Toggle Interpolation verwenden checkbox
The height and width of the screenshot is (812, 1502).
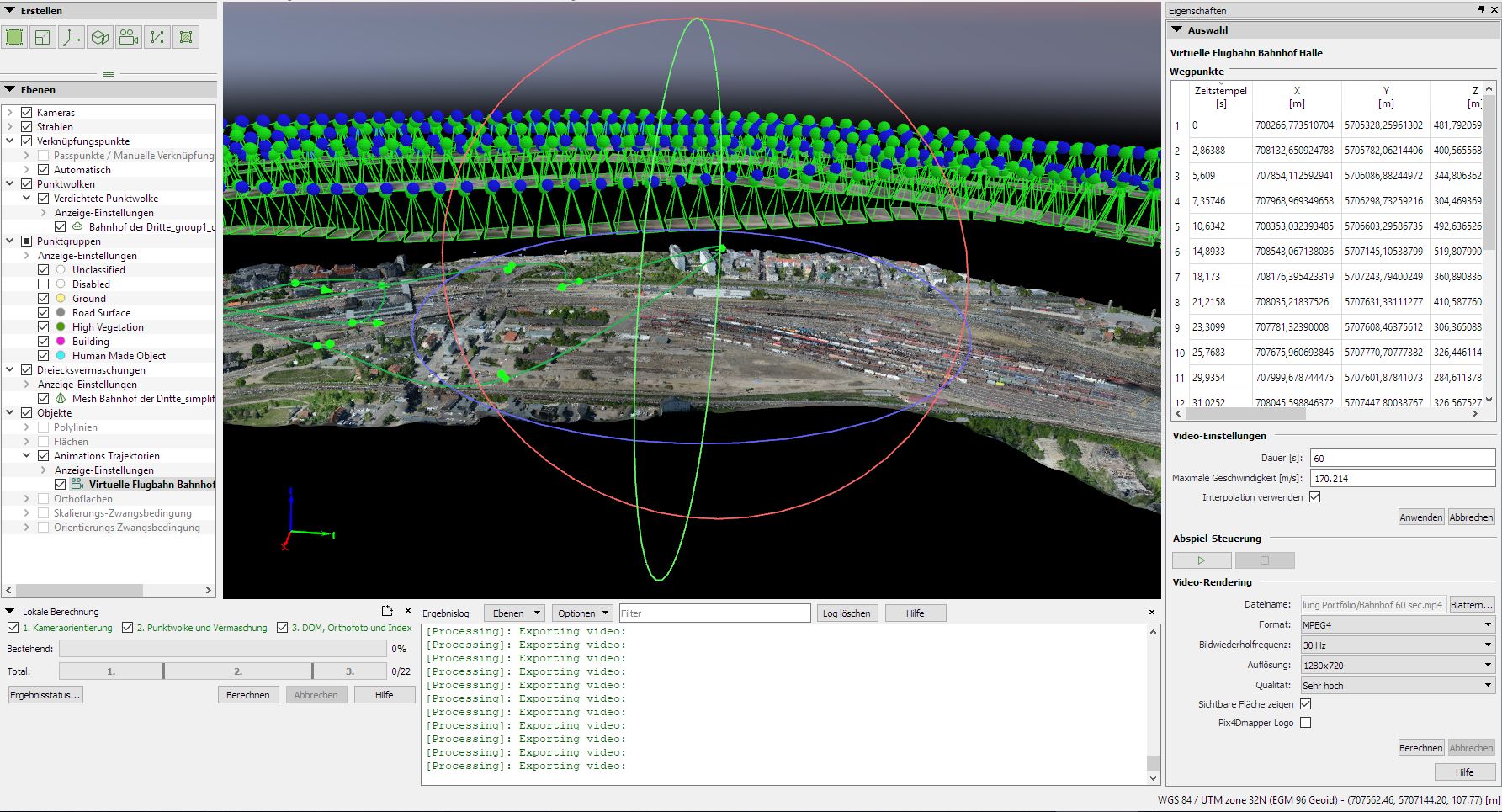(x=1314, y=497)
